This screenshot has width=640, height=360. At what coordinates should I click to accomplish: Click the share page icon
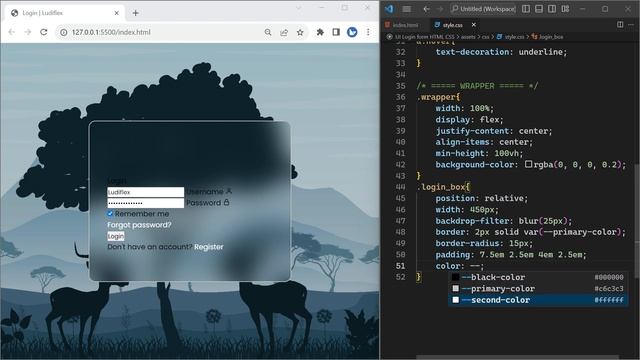click(284, 32)
